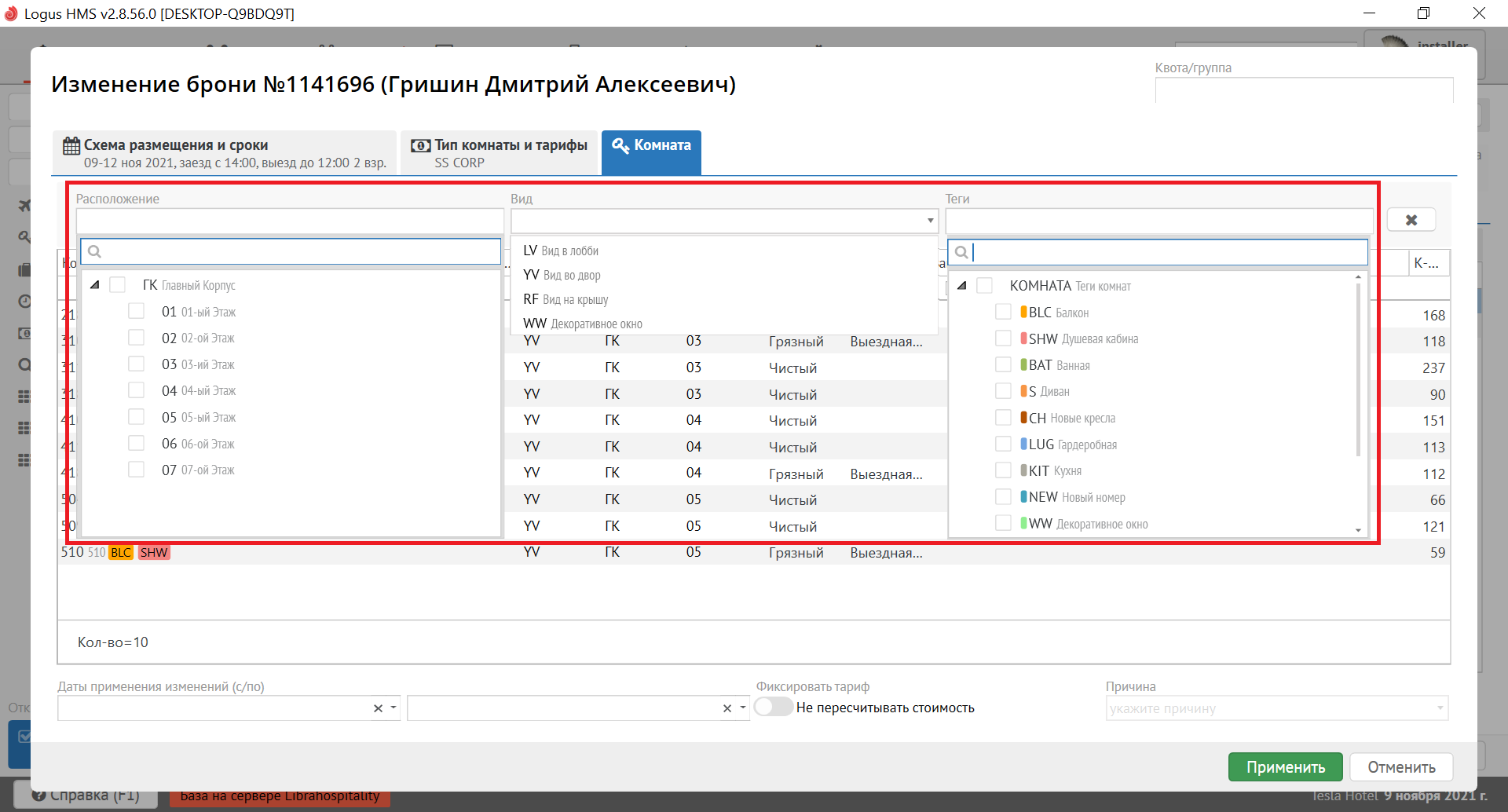Select the RF Вид на крышу option
The width and height of the screenshot is (1508, 812).
coord(565,299)
